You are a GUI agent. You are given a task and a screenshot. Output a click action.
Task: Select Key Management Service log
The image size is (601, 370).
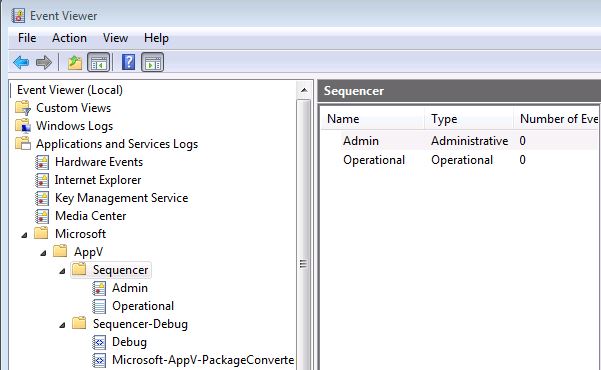pyautogui.click(x=122, y=198)
